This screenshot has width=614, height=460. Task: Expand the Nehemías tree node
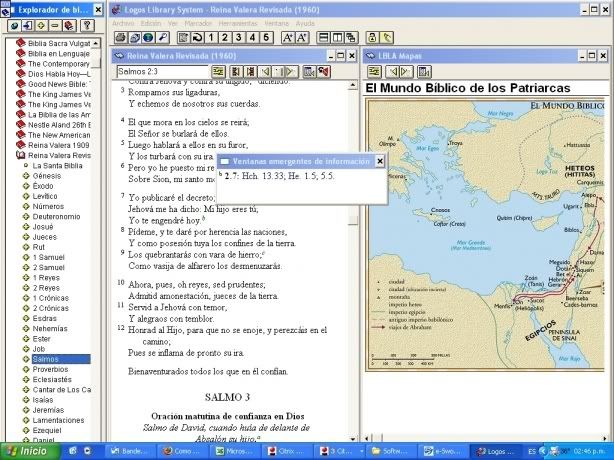pyautogui.click(x=26, y=328)
